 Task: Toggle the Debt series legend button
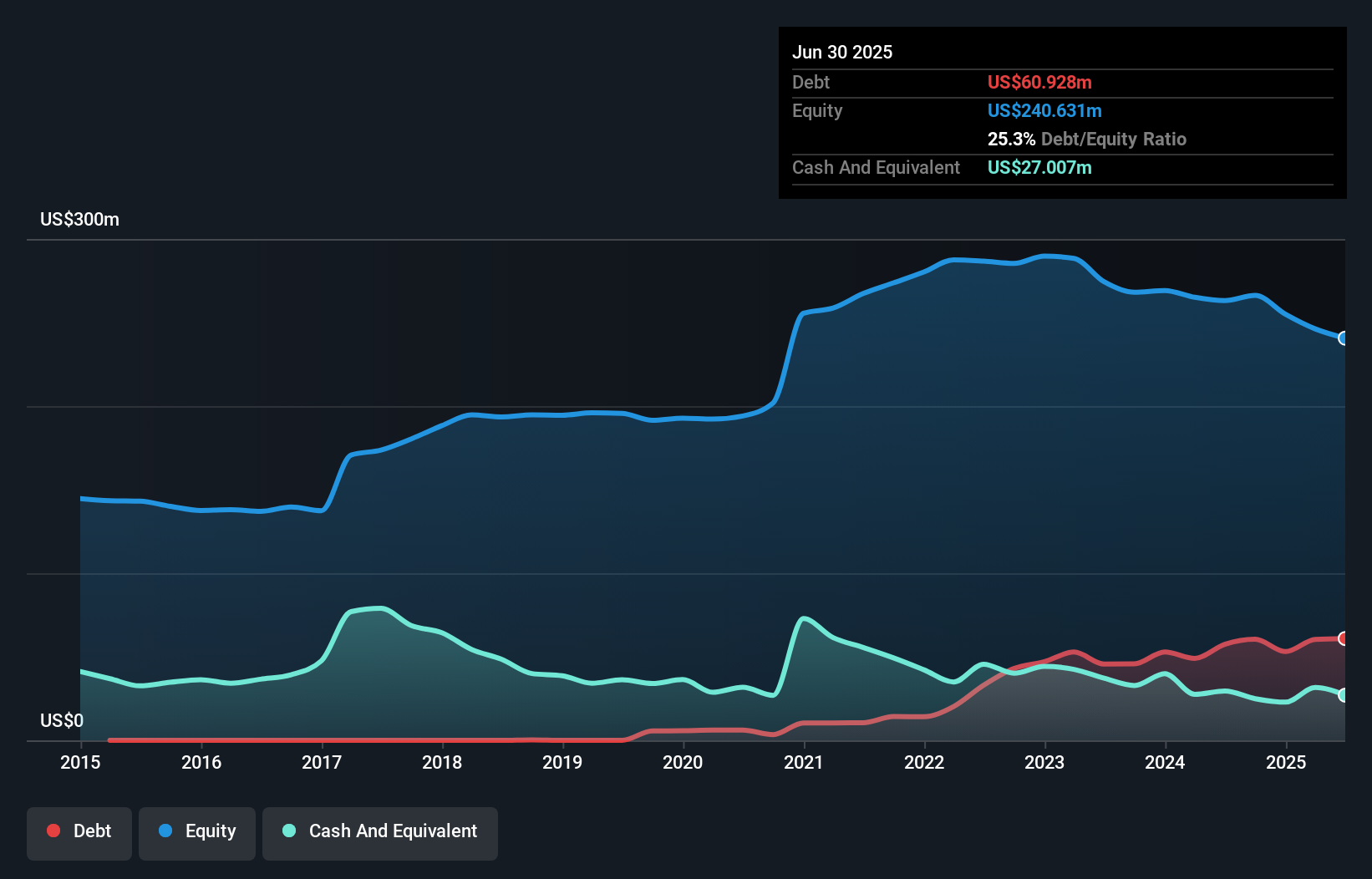pos(79,831)
